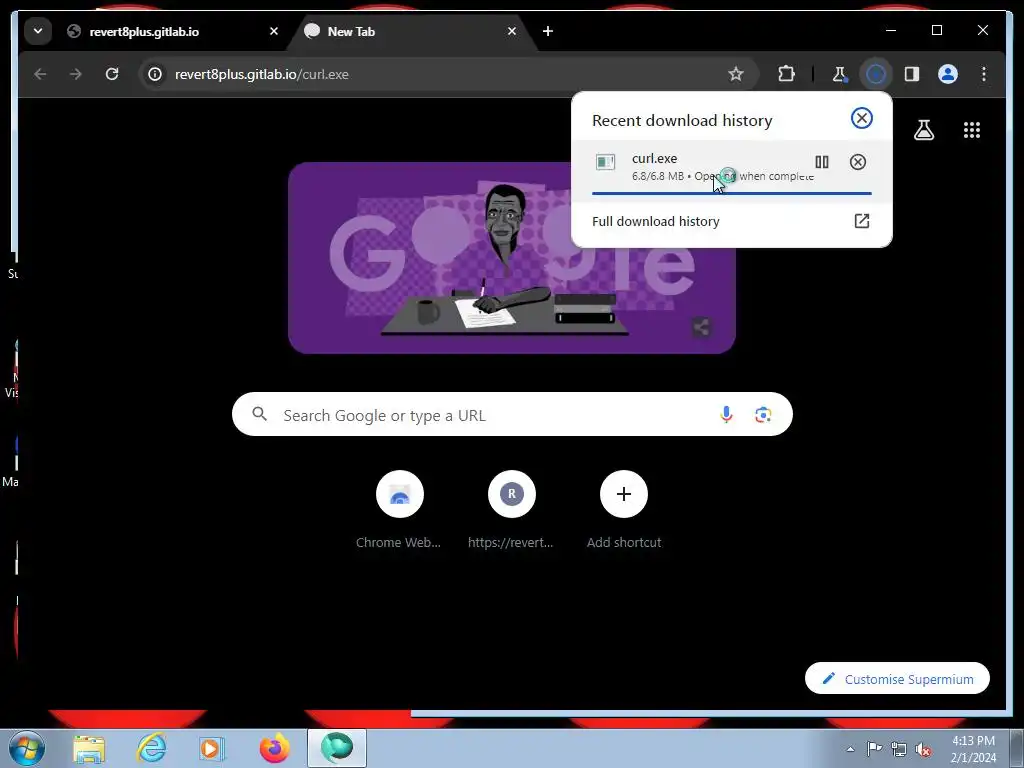Open Full download history
This screenshot has width=1024, height=768.
731,221
